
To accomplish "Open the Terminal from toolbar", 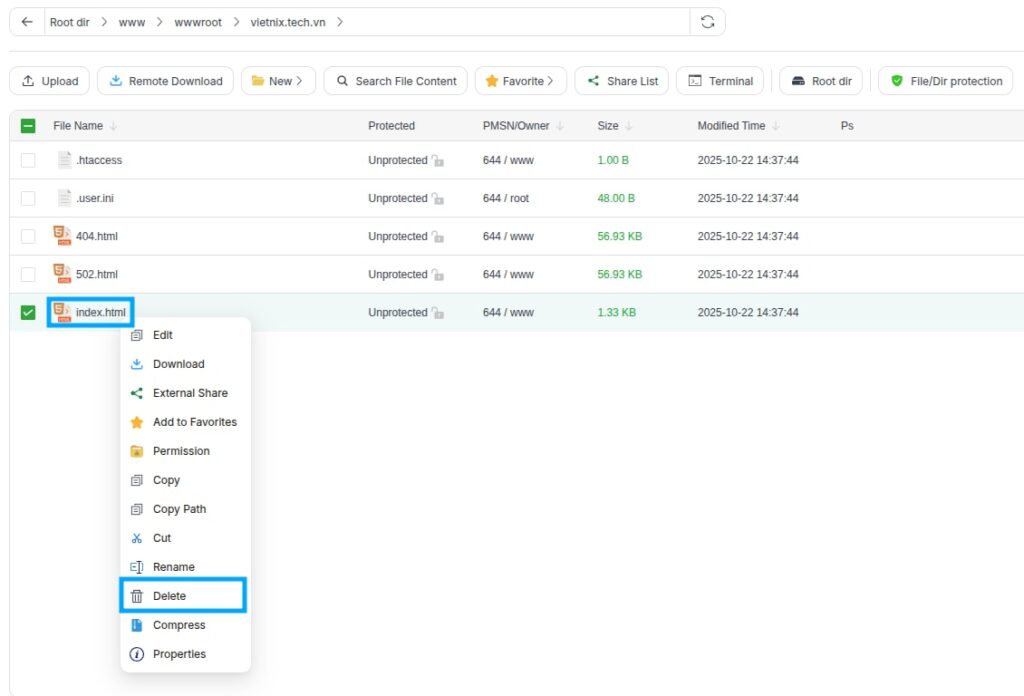I will click(720, 81).
